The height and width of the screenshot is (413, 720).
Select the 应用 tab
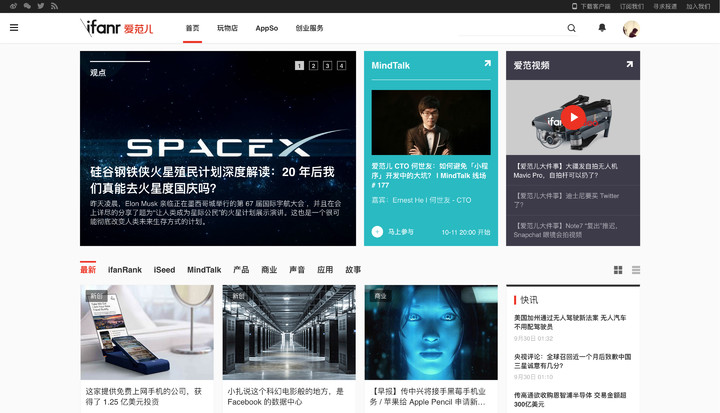point(325,270)
